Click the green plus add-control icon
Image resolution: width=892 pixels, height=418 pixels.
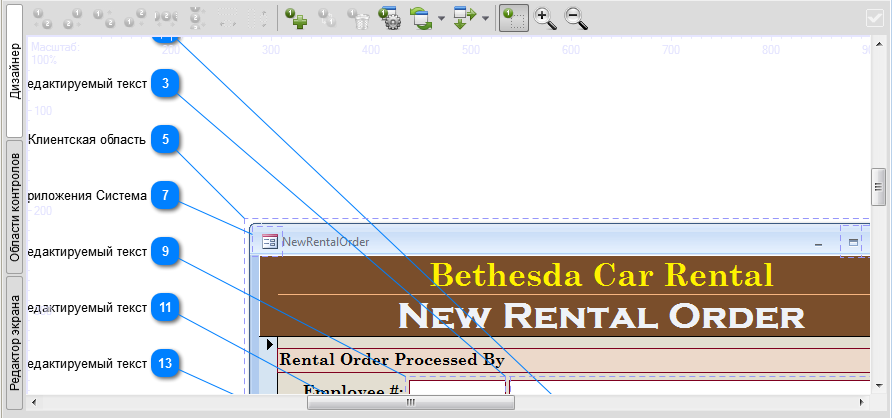tap(296, 18)
